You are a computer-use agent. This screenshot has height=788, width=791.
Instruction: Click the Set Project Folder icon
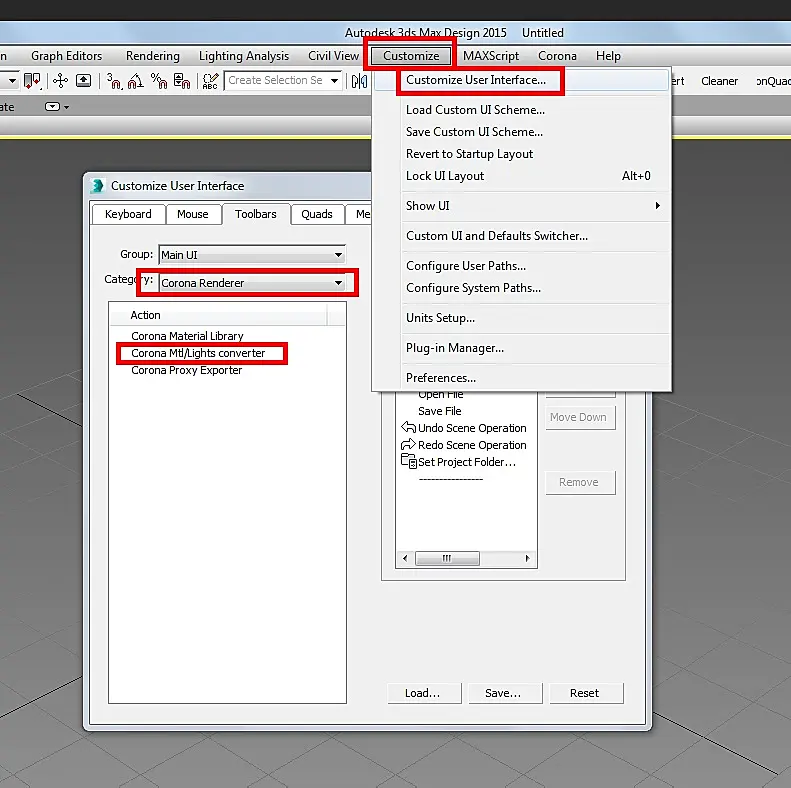coord(409,461)
